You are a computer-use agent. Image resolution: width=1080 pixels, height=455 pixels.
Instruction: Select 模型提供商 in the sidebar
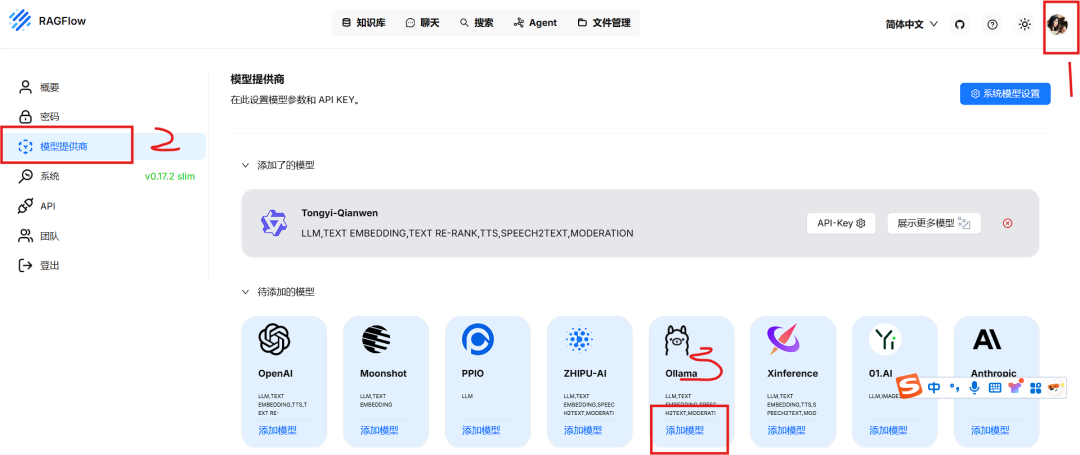point(103,146)
